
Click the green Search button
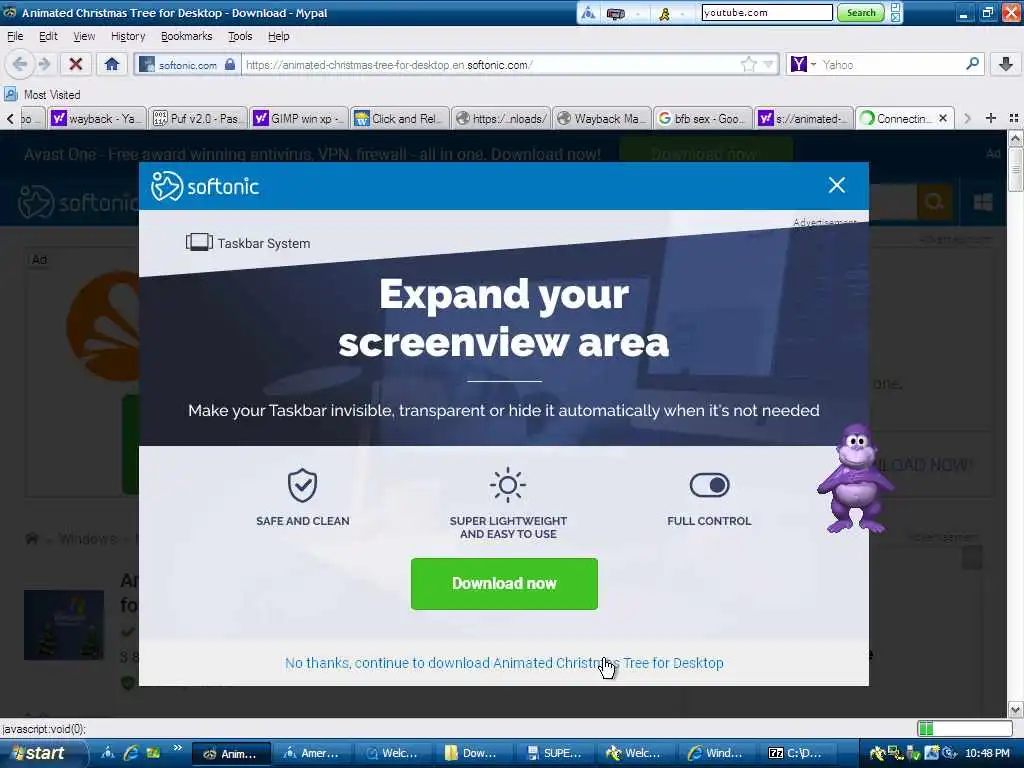(861, 12)
